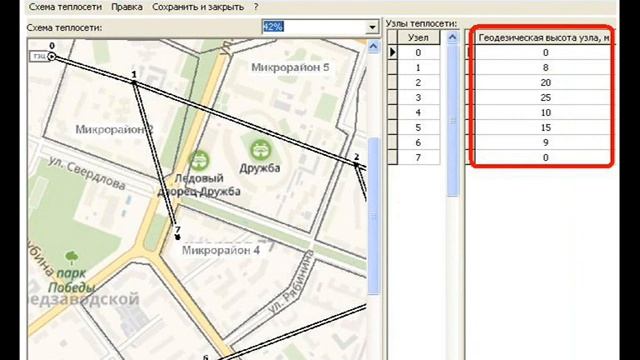
Task: Click the Микрорайон 4 map label
Action: (221, 250)
